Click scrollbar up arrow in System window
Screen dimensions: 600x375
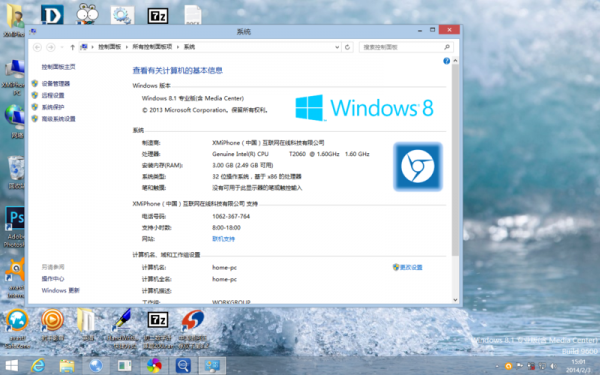[x=455, y=60]
